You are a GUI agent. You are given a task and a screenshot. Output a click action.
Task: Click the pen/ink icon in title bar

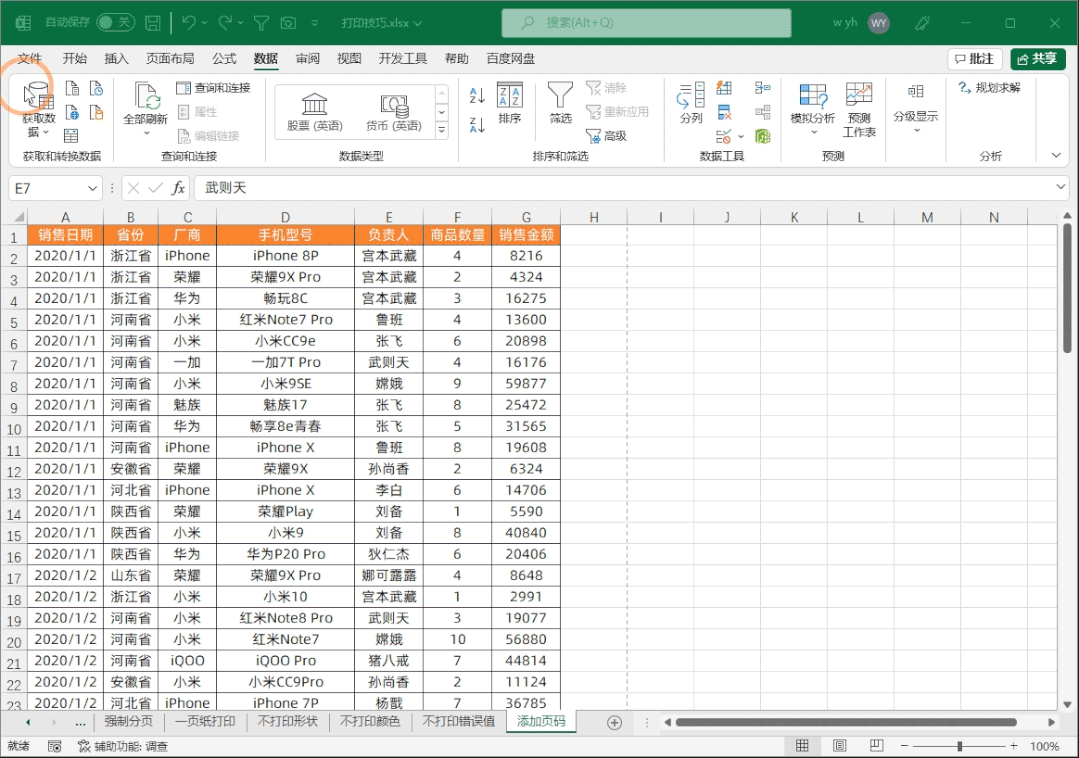point(923,23)
